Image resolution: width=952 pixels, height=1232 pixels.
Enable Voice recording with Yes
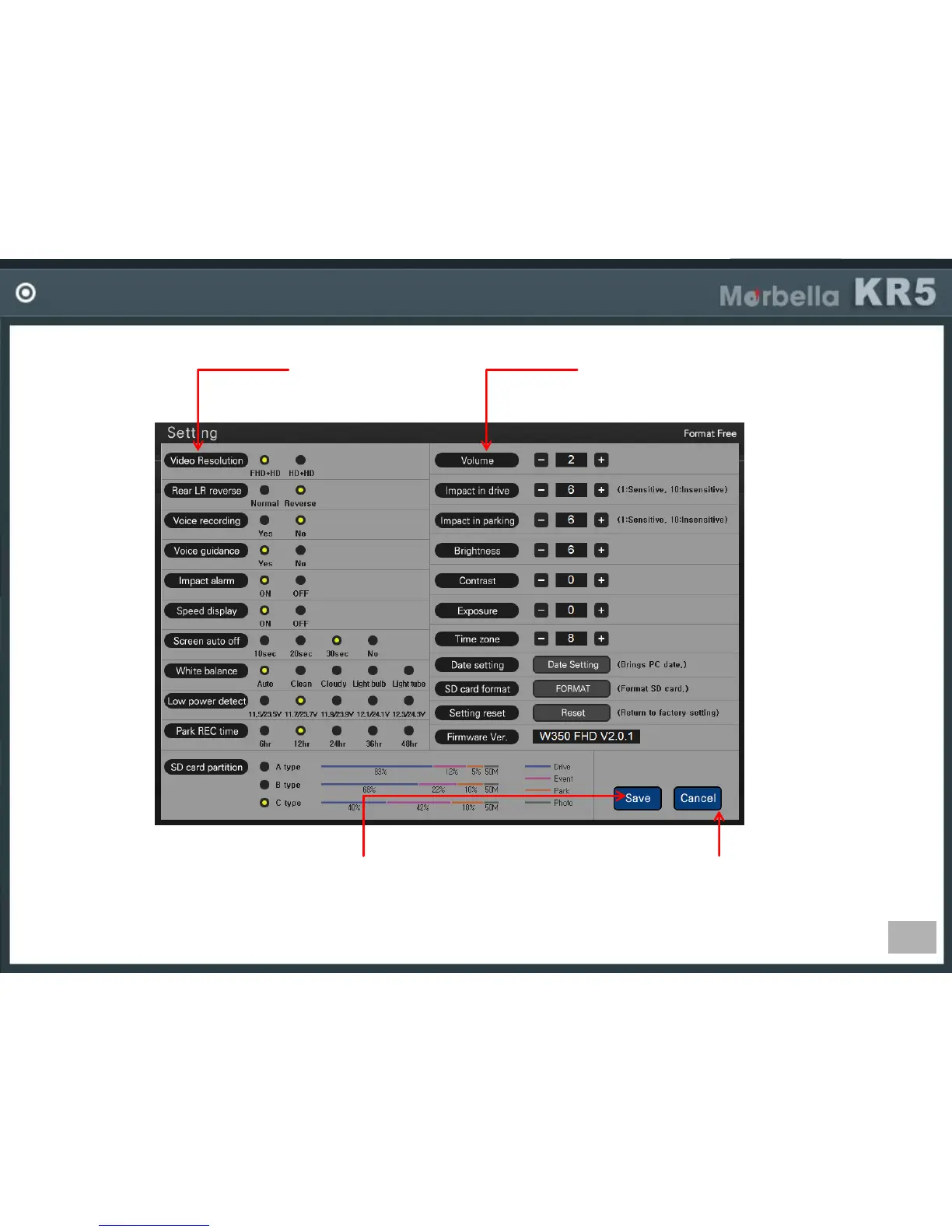tap(264, 520)
